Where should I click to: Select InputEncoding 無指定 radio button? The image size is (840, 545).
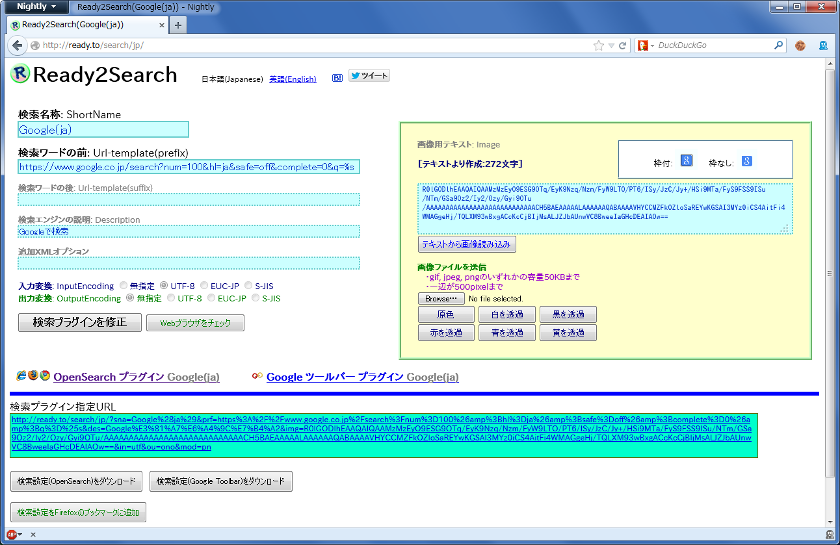pyautogui.click(x=124, y=286)
